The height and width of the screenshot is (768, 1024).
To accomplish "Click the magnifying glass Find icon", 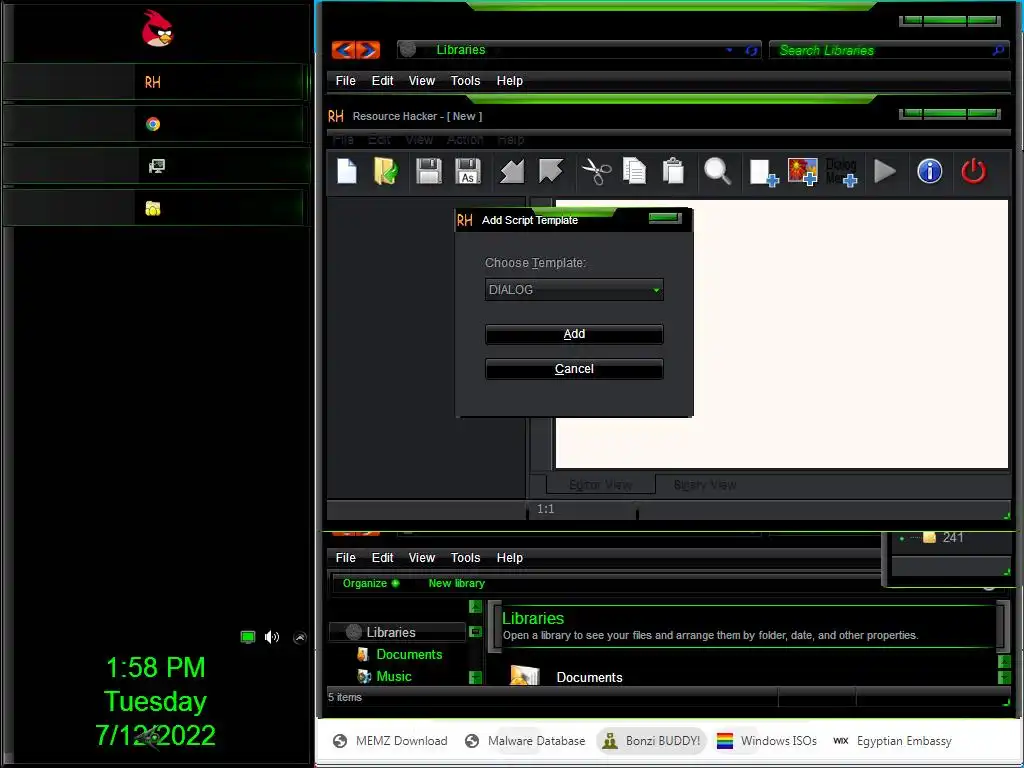I will [x=717, y=172].
